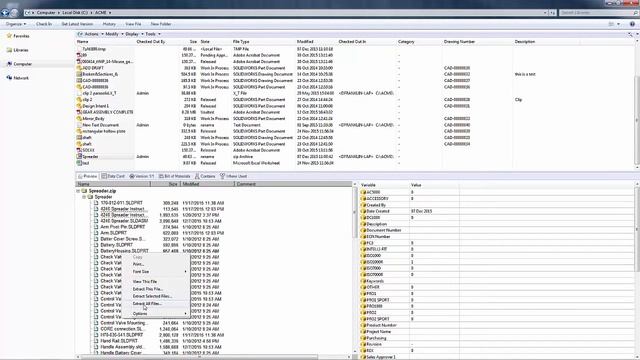This screenshot has width=640, height=360.
Task: Switch to the Contains tab
Action: click(205, 176)
